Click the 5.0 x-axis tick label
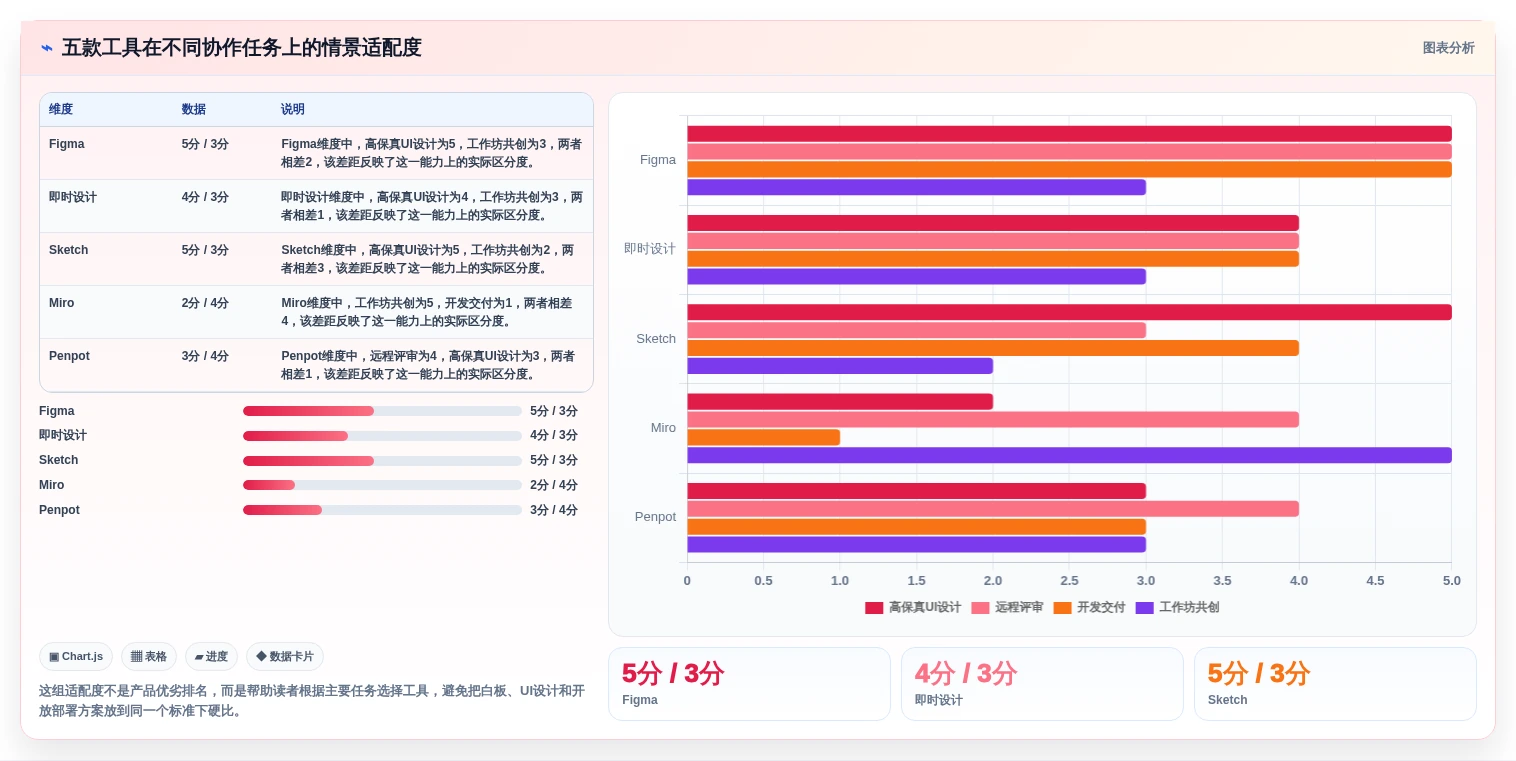Image resolution: width=1516 pixels, height=761 pixels. coord(1452,581)
